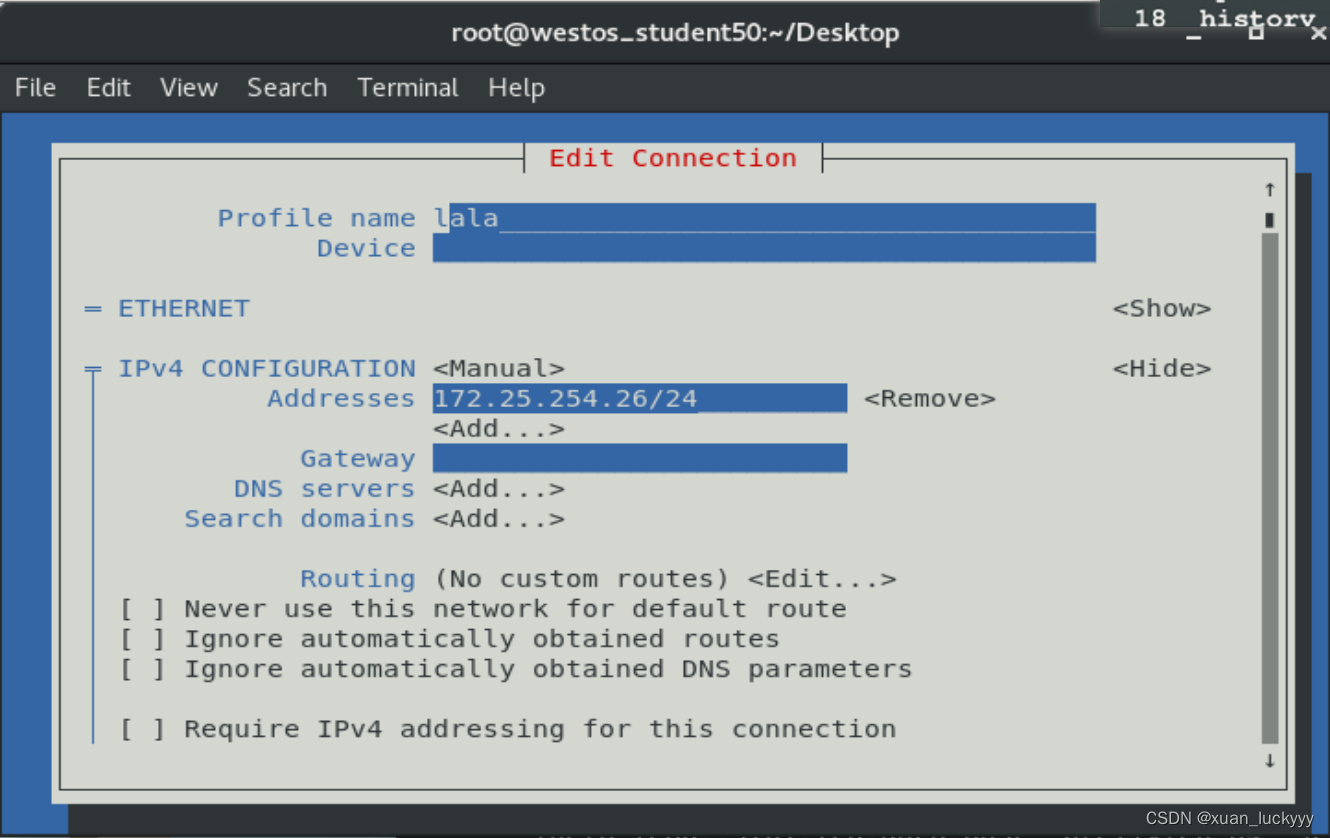Click the scroll down arrow
1330x838 pixels.
pos(1270,761)
